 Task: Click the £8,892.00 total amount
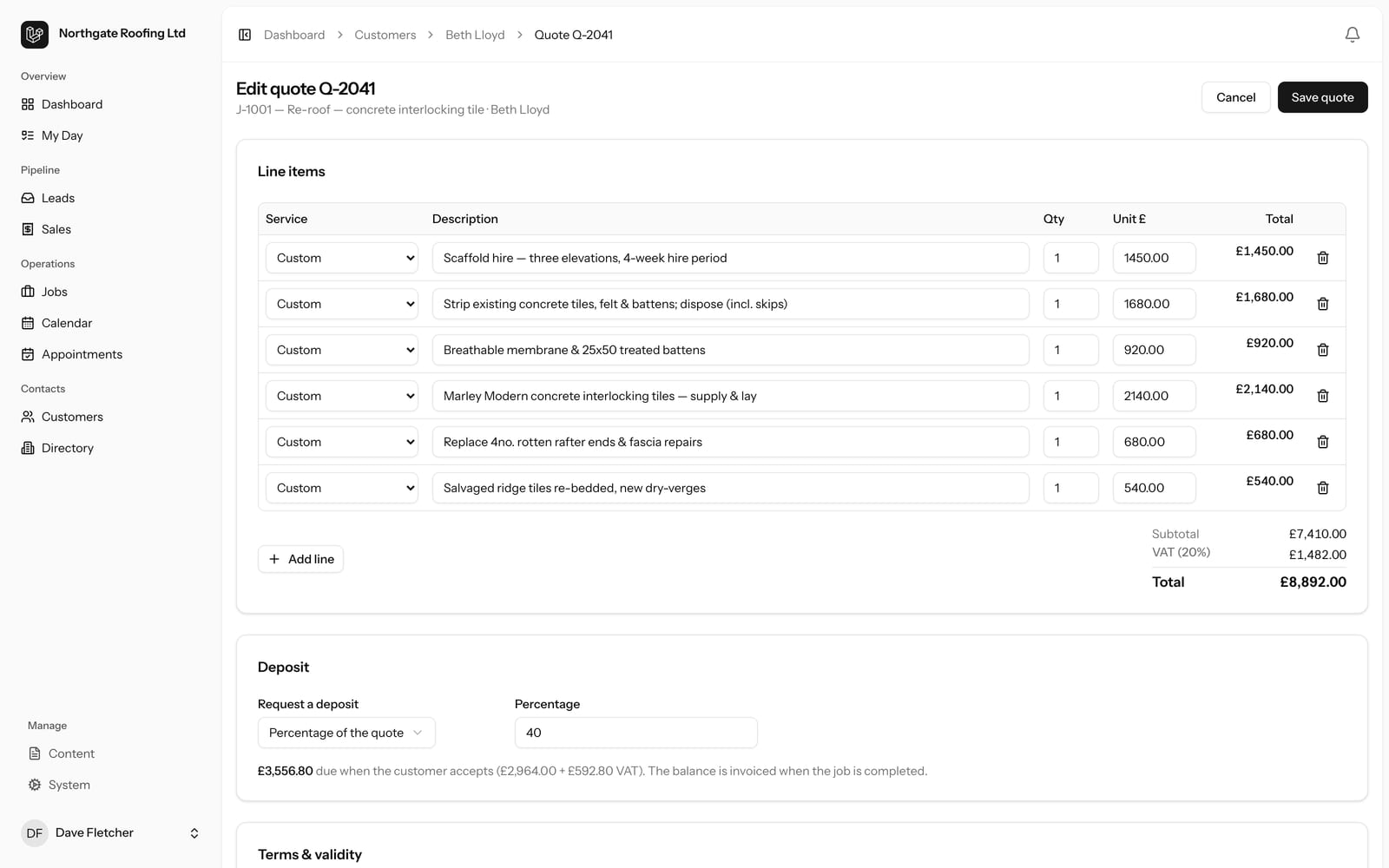click(1313, 582)
